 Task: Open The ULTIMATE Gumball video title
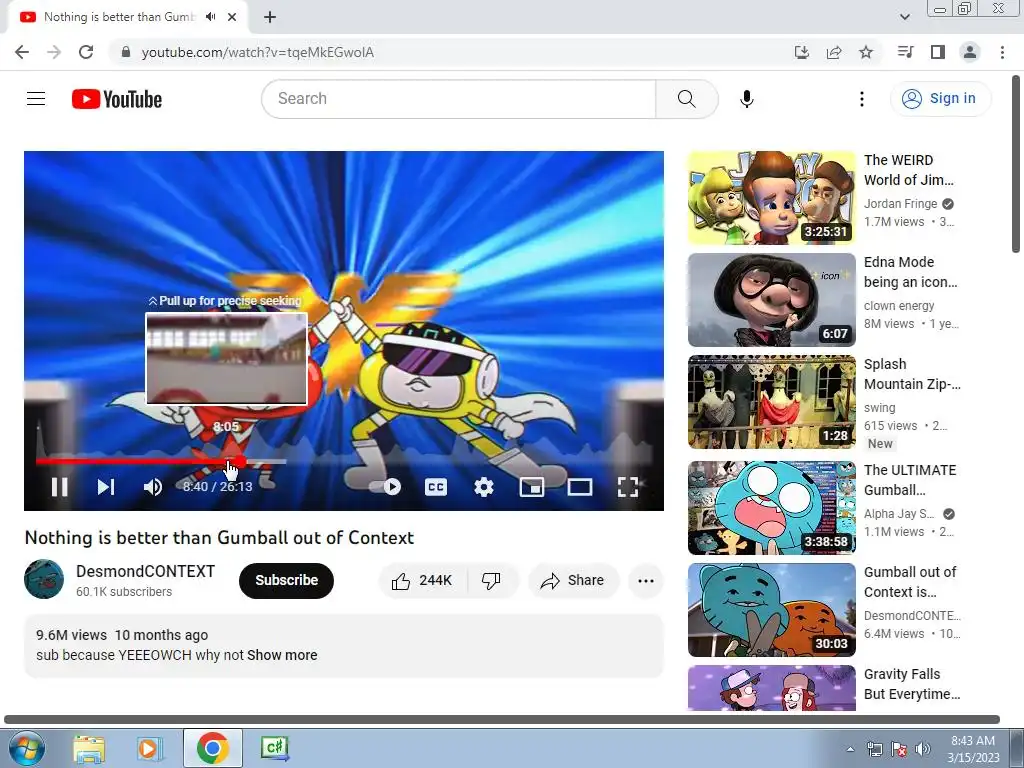click(x=910, y=480)
